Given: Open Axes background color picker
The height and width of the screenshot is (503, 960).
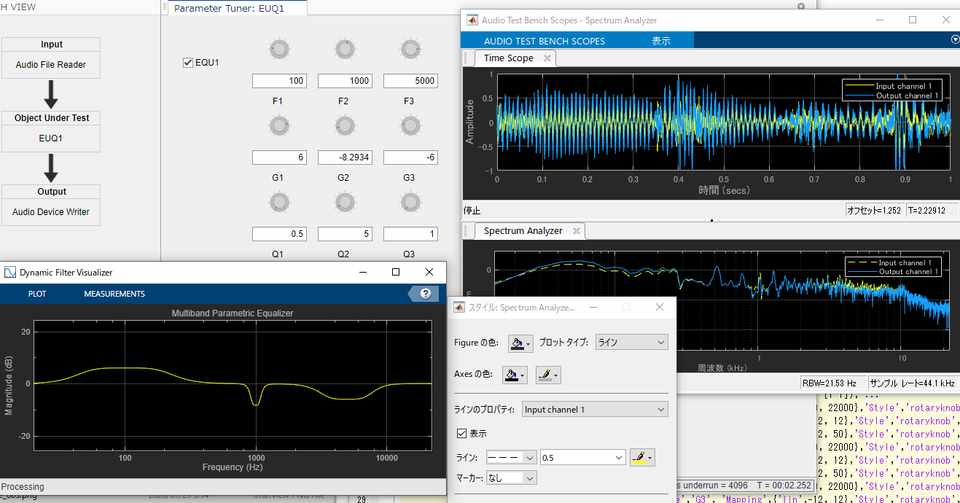Looking at the screenshot, I should [x=515, y=374].
